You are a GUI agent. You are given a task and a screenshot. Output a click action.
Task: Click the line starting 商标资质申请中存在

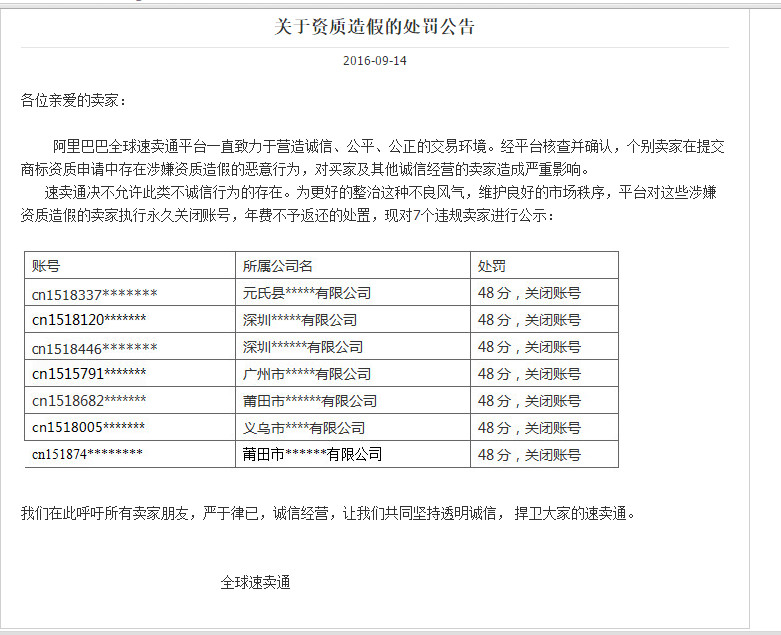[x=305, y=169]
